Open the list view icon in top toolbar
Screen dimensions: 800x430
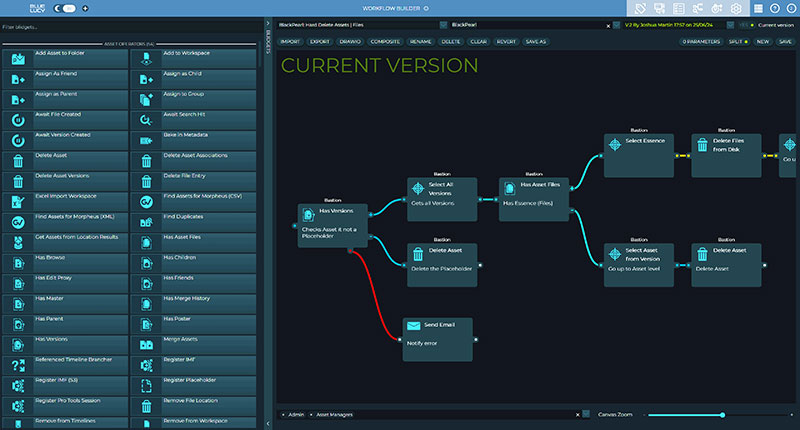(x=679, y=8)
